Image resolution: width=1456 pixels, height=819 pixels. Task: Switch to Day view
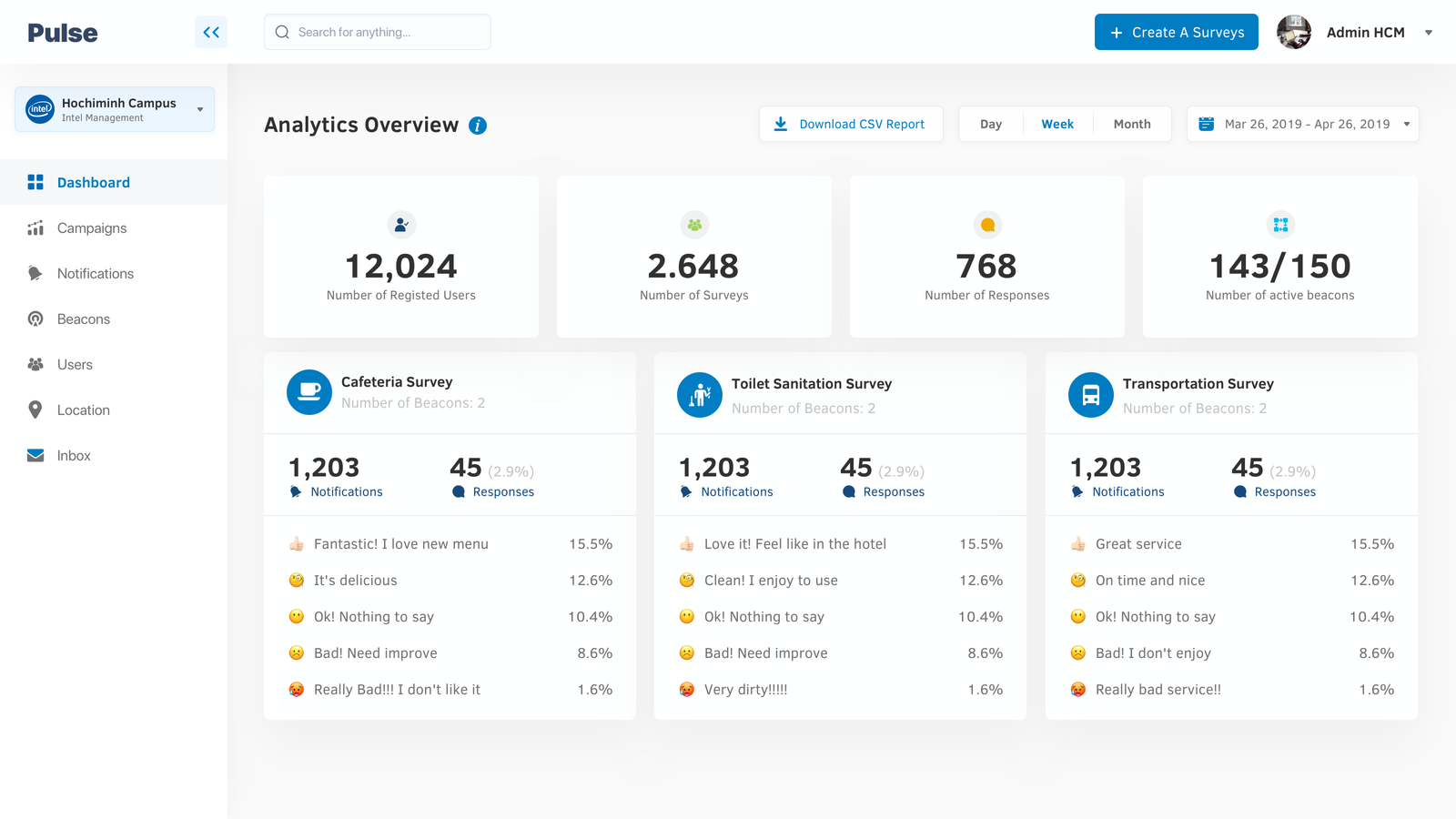pyautogui.click(x=991, y=124)
